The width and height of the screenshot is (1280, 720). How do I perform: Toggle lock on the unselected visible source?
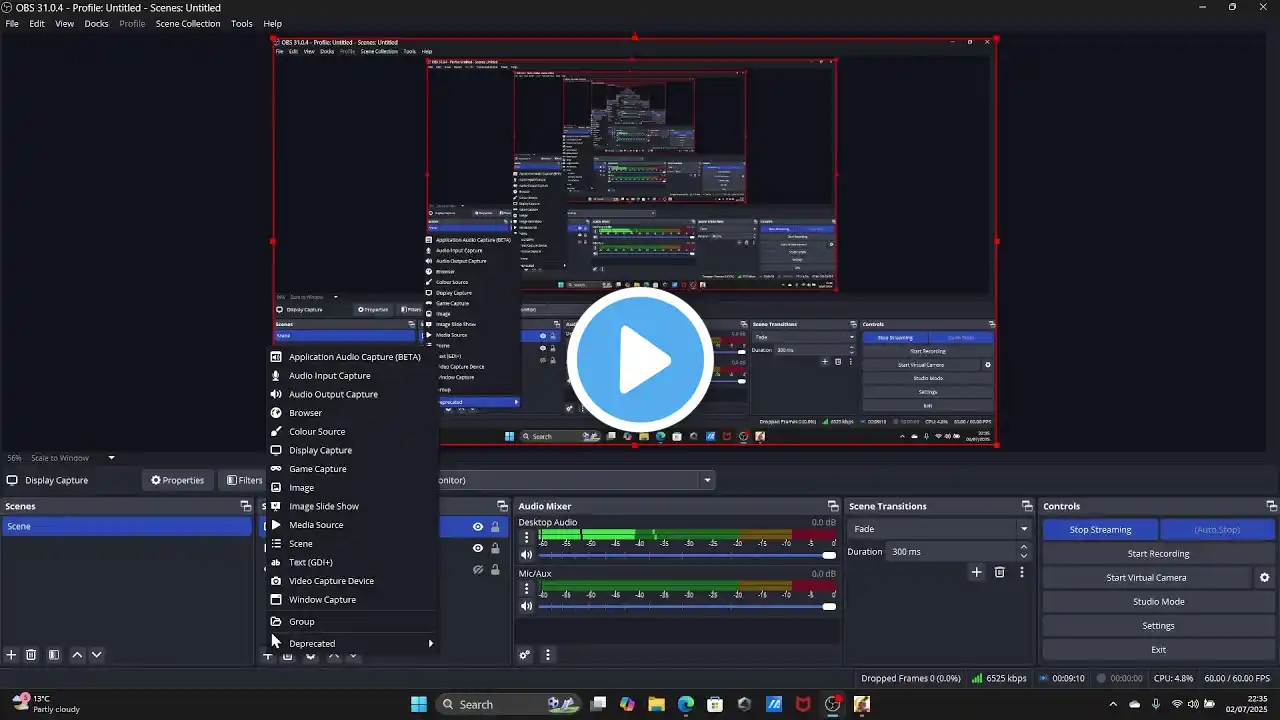coord(495,548)
